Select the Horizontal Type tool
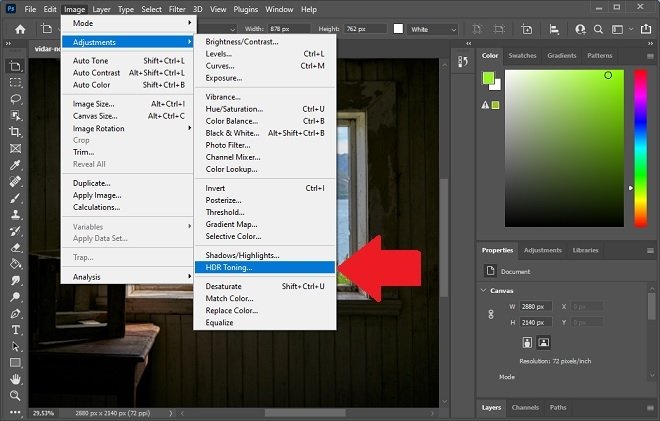Screen dimensions: 660x421 (x=15, y=330)
